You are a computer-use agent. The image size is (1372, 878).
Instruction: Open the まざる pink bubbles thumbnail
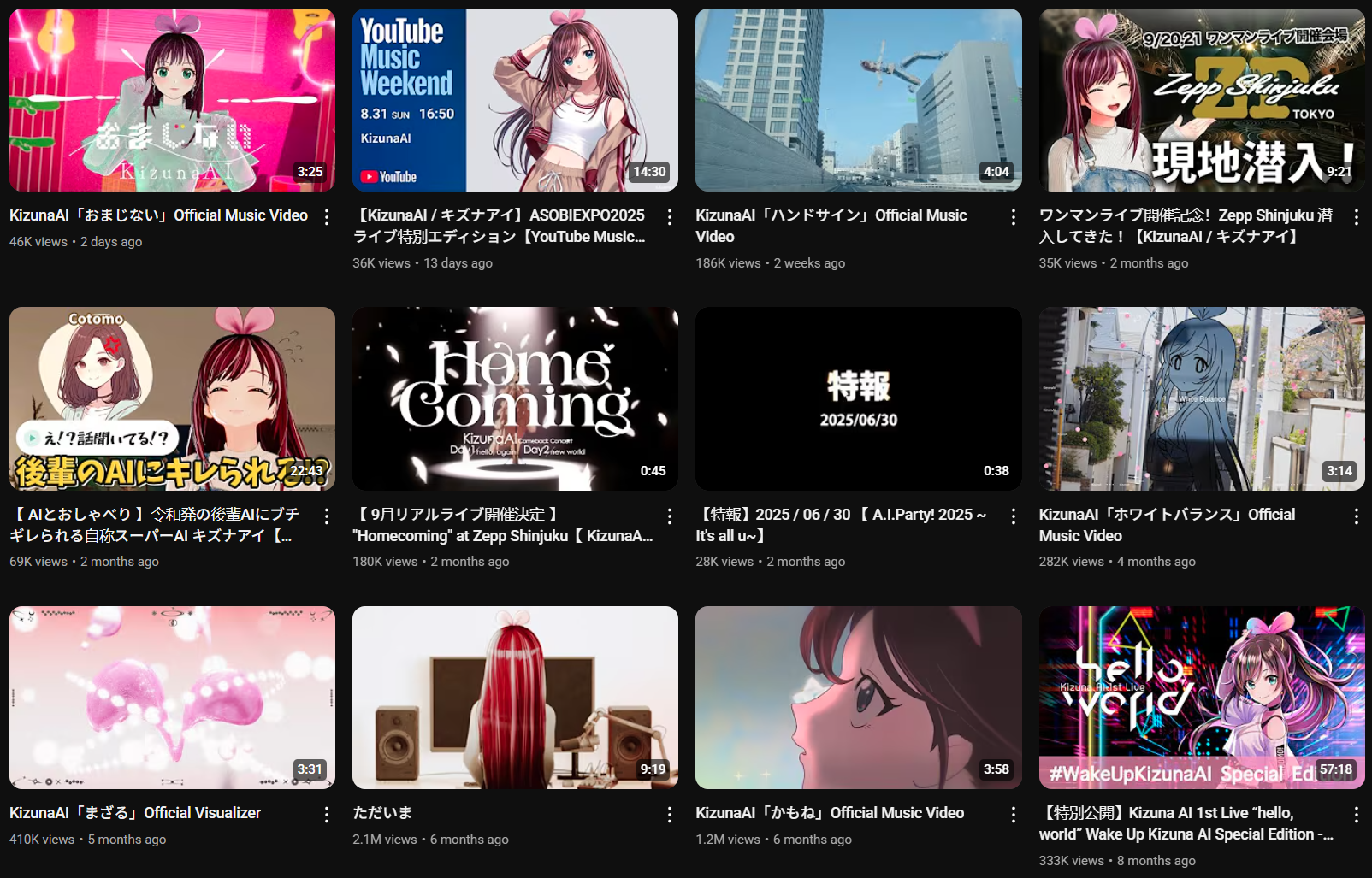coord(172,698)
